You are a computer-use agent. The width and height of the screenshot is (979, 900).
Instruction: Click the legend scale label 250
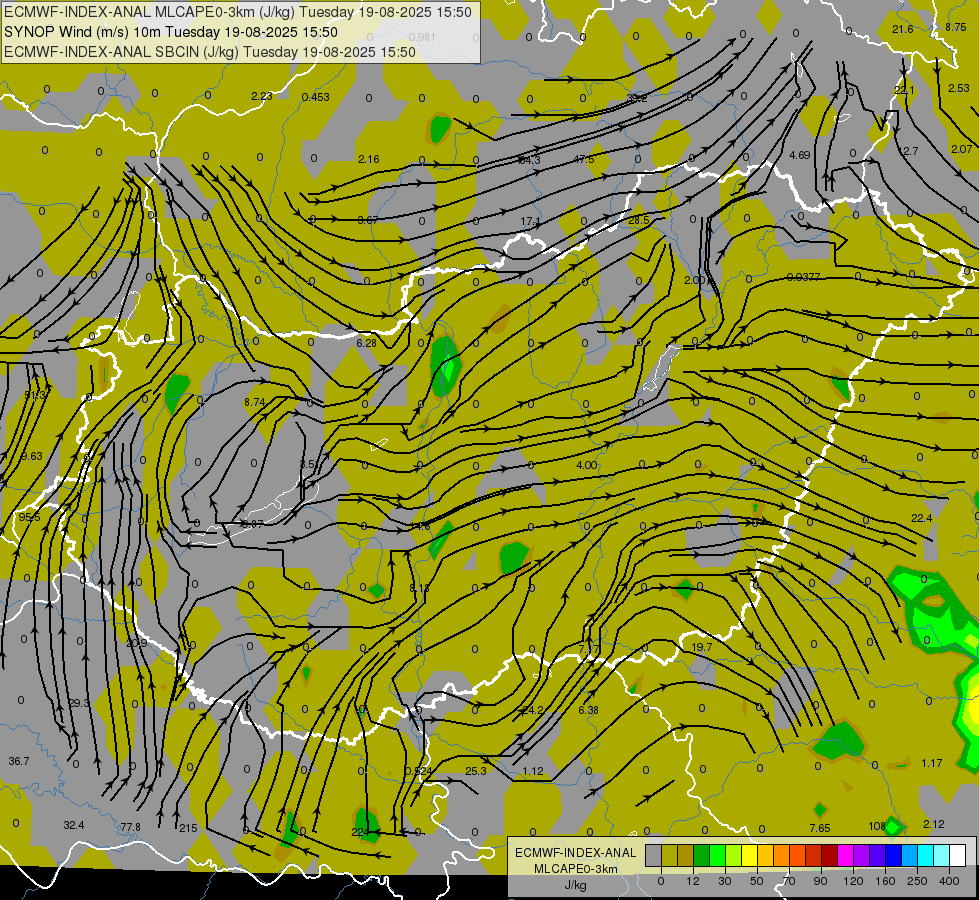click(x=917, y=881)
